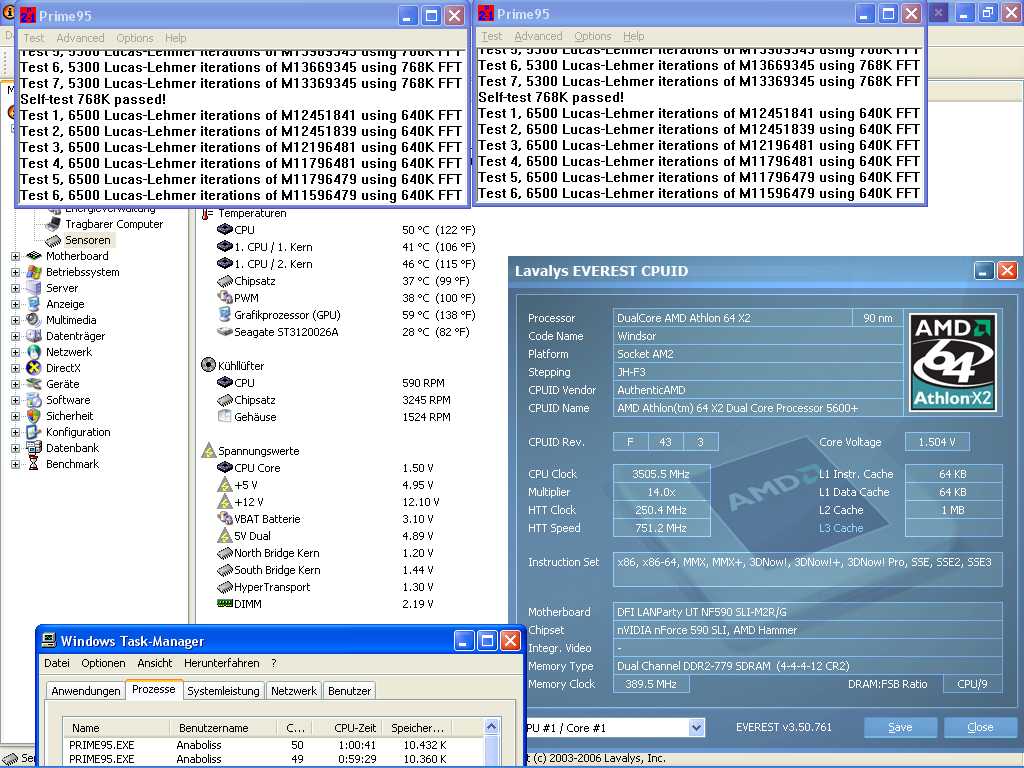Open Help menu in right Prime95 window

click(633, 36)
